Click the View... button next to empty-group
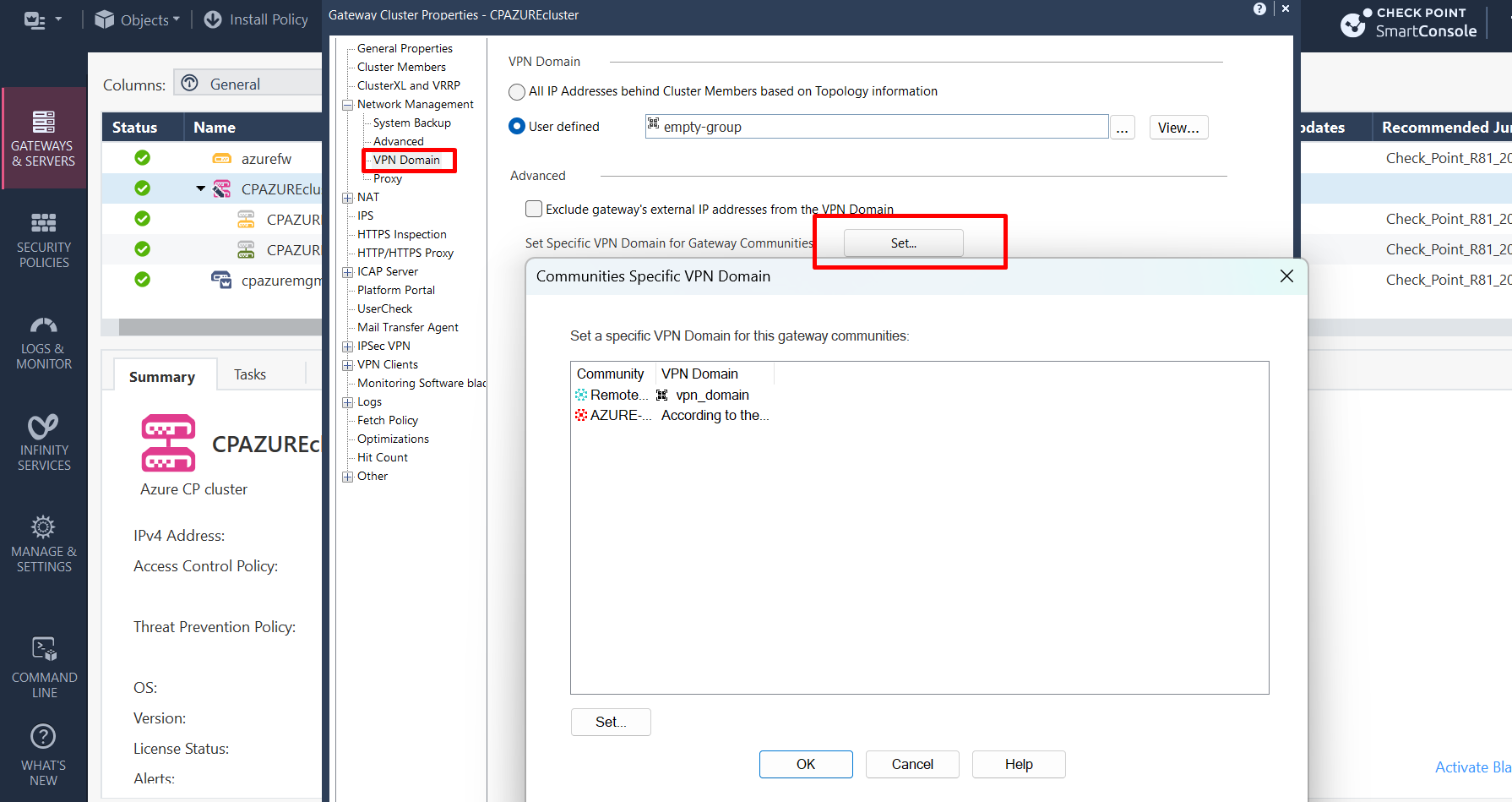This screenshot has height=802, width=1512. [x=1178, y=127]
